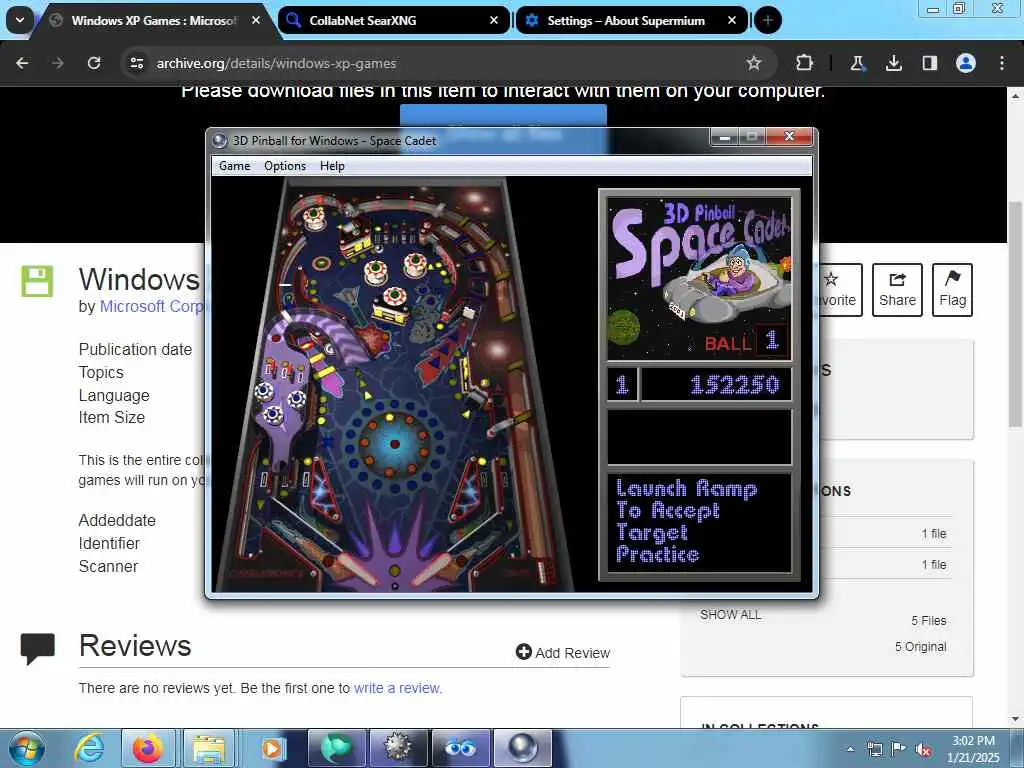The width and height of the screenshot is (1024, 768).
Task: Expand the tab search dropdown arrow
Action: (20, 20)
